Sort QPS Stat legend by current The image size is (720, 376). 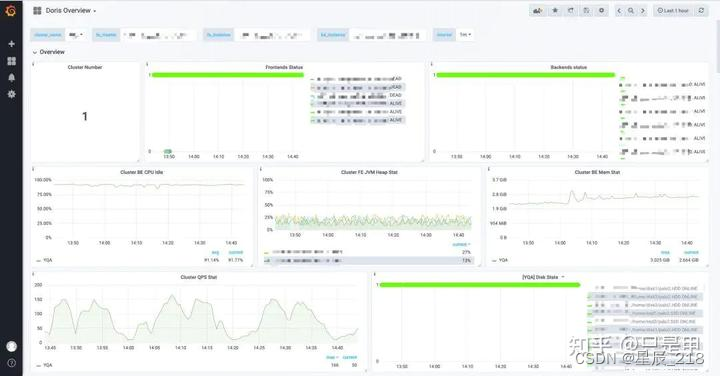point(349,357)
